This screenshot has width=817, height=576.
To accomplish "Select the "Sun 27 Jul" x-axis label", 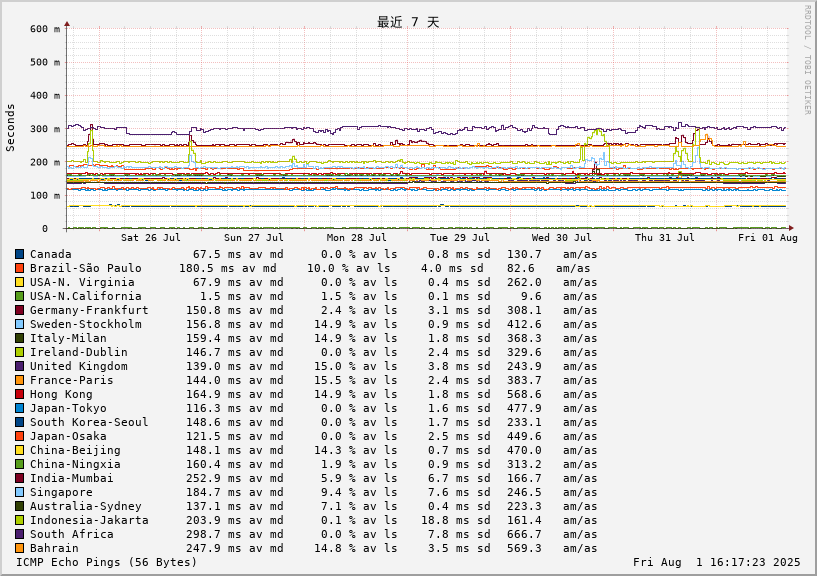I will [x=254, y=238].
